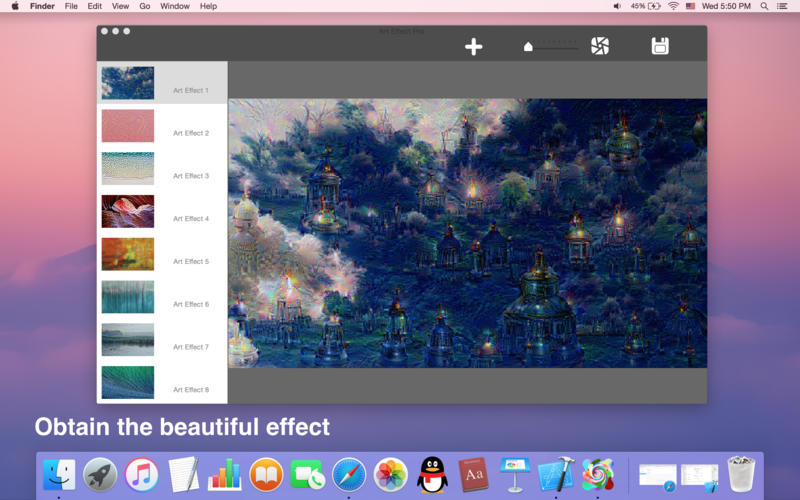The image size is (800, 500).
Task: Save the result with the floppy disk icon
Action: 660,46
